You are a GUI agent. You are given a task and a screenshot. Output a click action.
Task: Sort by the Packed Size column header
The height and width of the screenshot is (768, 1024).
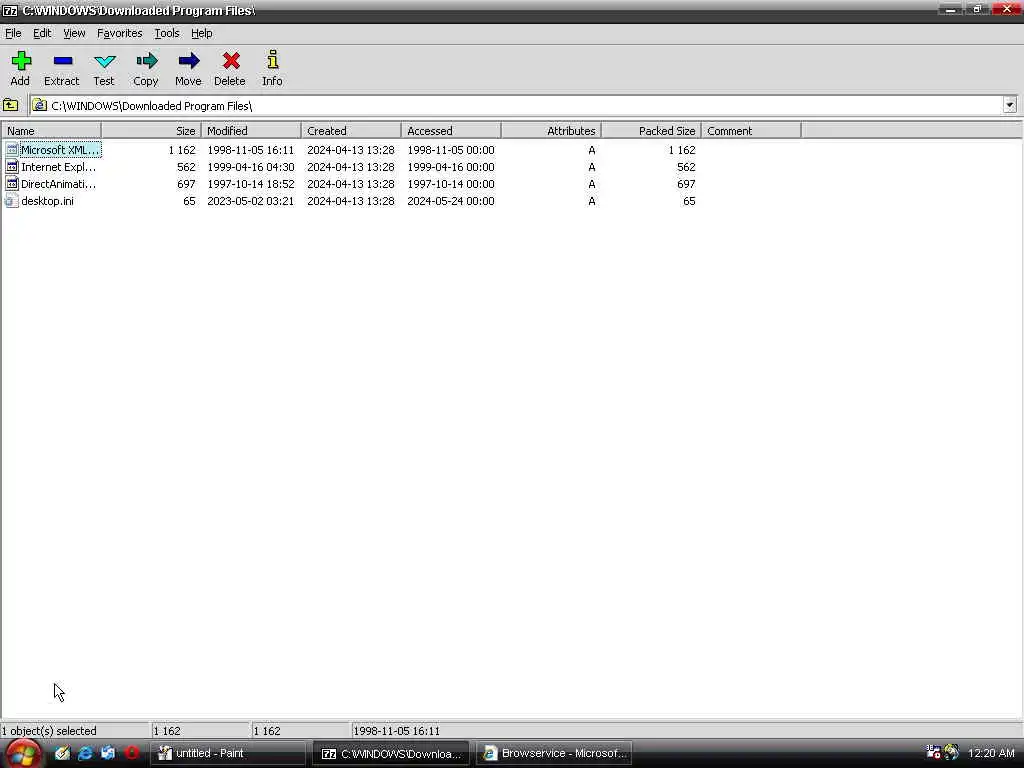(651, 131)
